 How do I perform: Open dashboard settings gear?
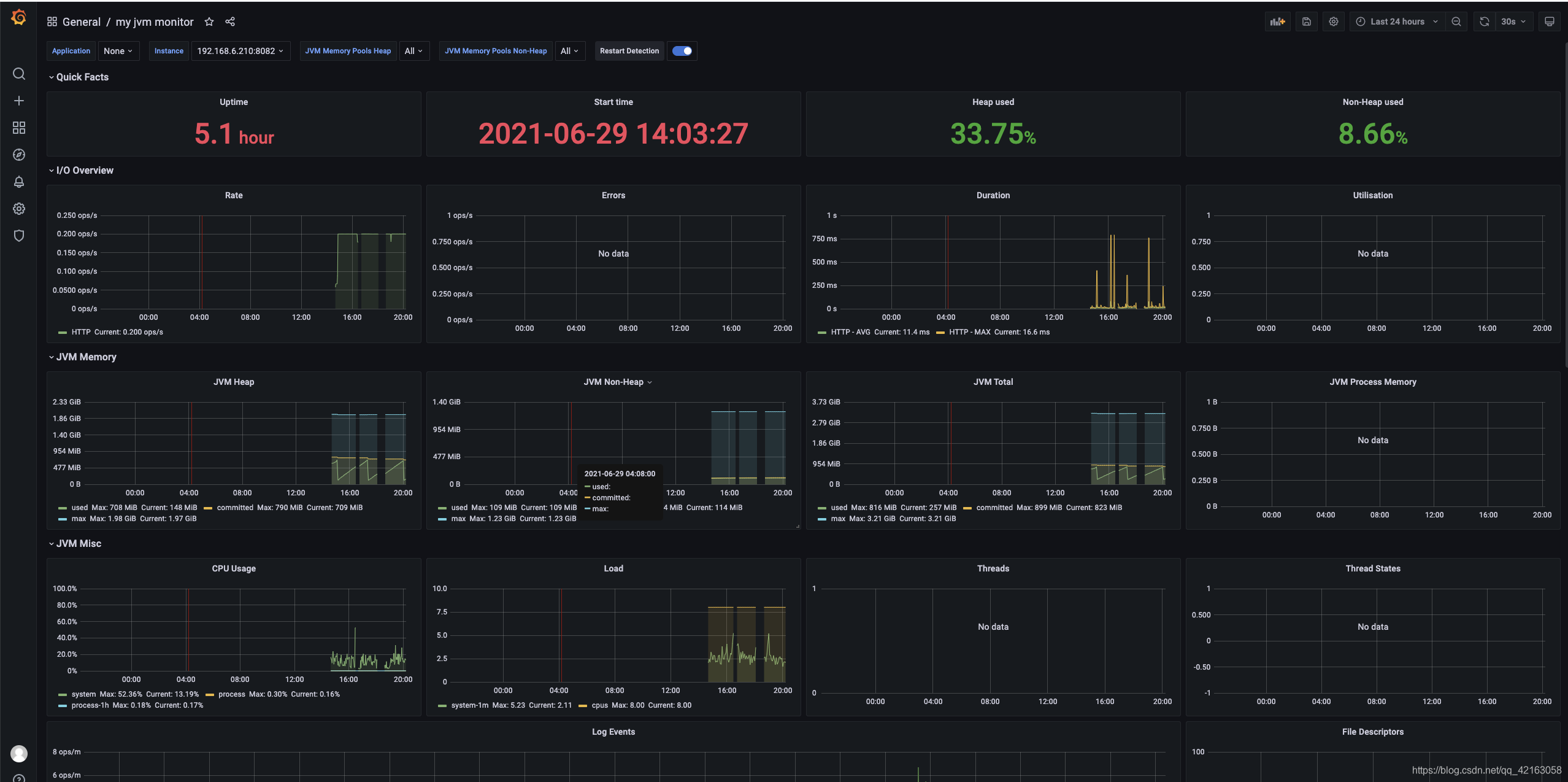[x=1334, y=21]
